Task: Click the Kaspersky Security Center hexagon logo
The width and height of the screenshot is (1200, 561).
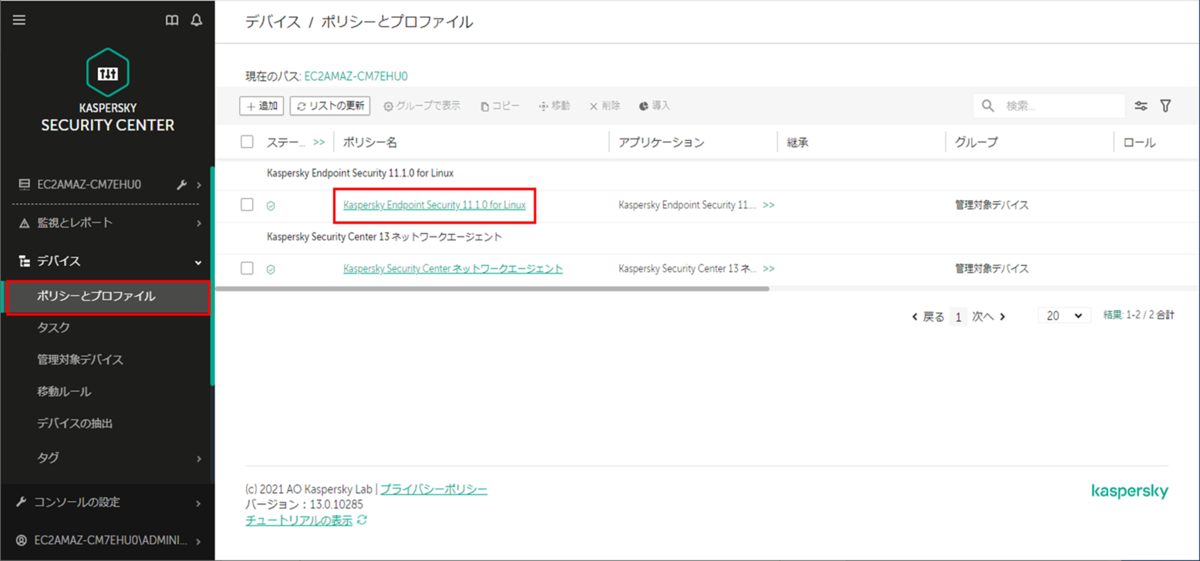Action: [x=107, y=74]
